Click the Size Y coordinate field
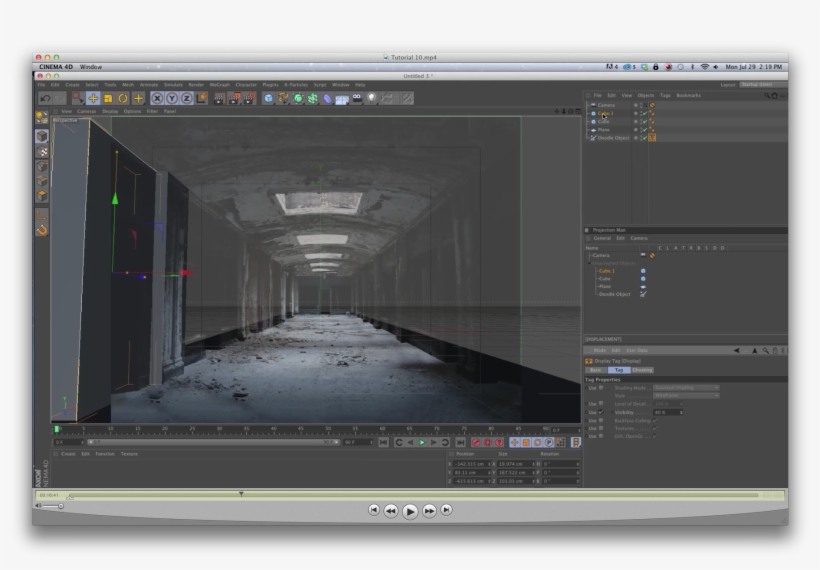This screenshot has width=820, height=570. point(516,473)
